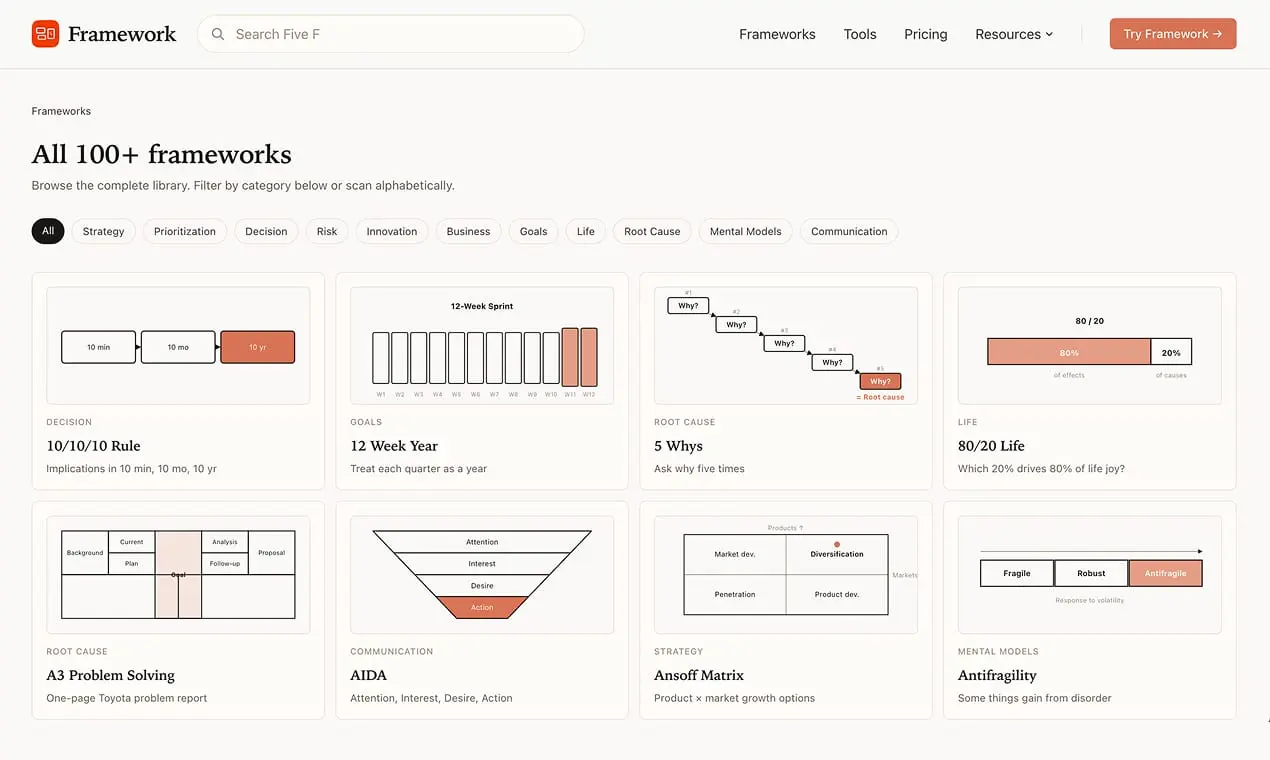The width and height of the screenshot is (1270, 760).
Task: Click 'Ask why five times' description
Action: click(699, 468)
